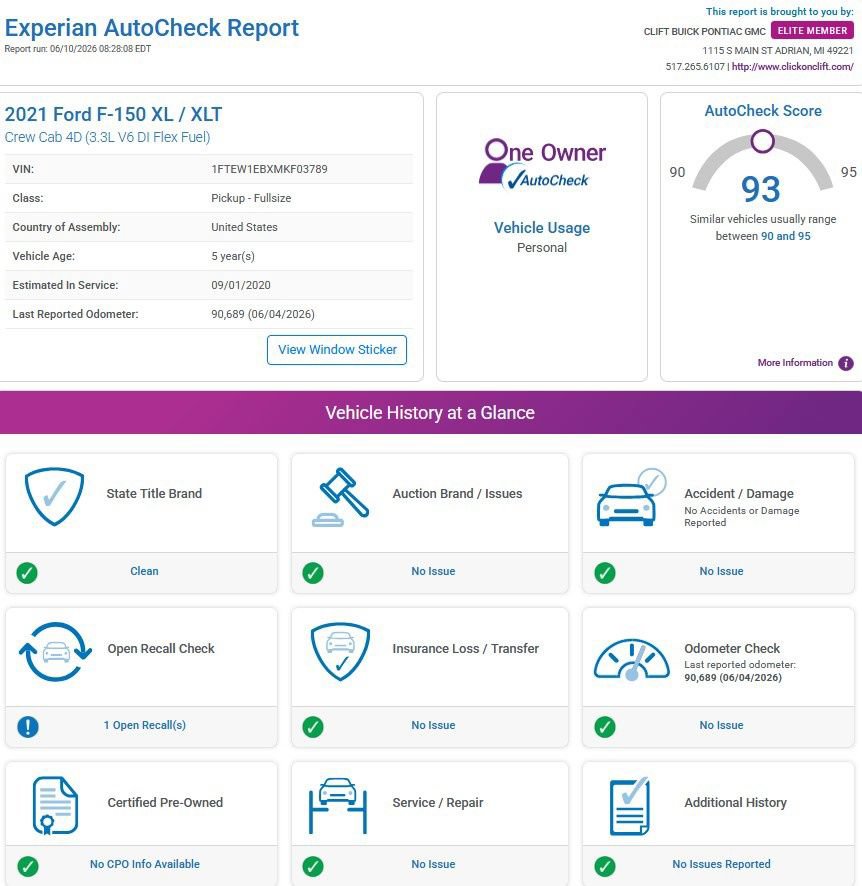Click No Issue under Odometer Check
This screenshot has height=886, width=862.
tap(721, 725)
